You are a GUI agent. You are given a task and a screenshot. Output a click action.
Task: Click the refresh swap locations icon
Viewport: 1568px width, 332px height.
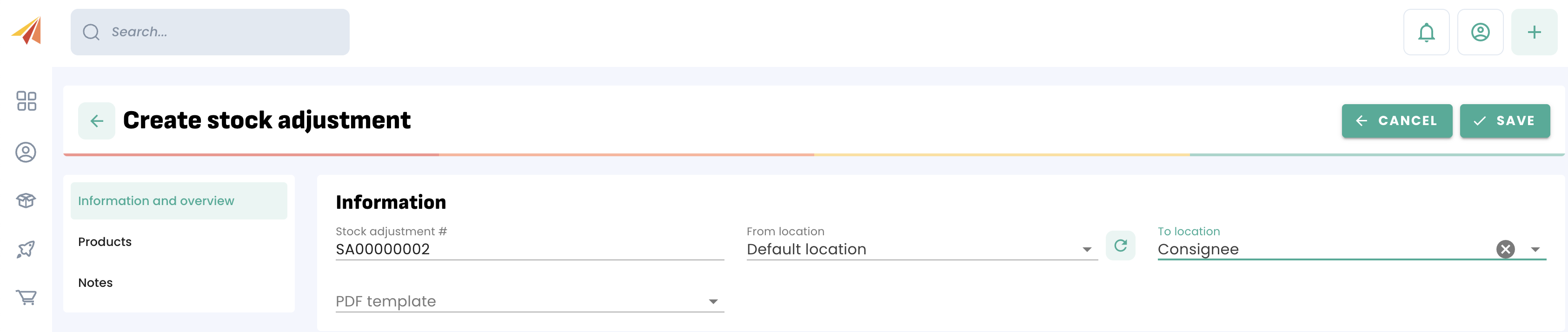click(1120, 246)
